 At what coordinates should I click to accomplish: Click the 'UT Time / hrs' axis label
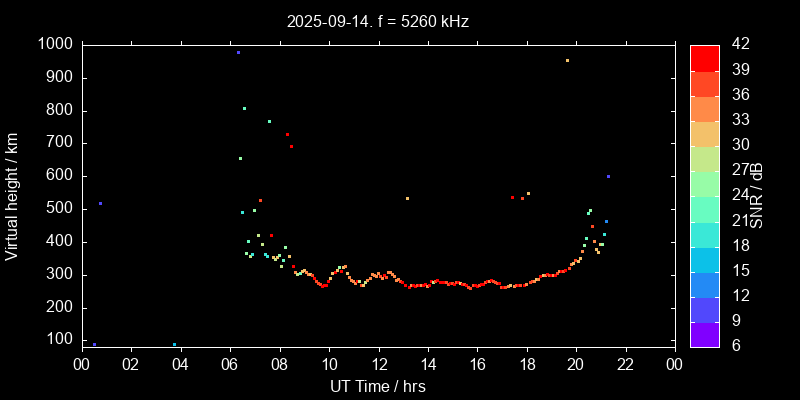[377, 385]
